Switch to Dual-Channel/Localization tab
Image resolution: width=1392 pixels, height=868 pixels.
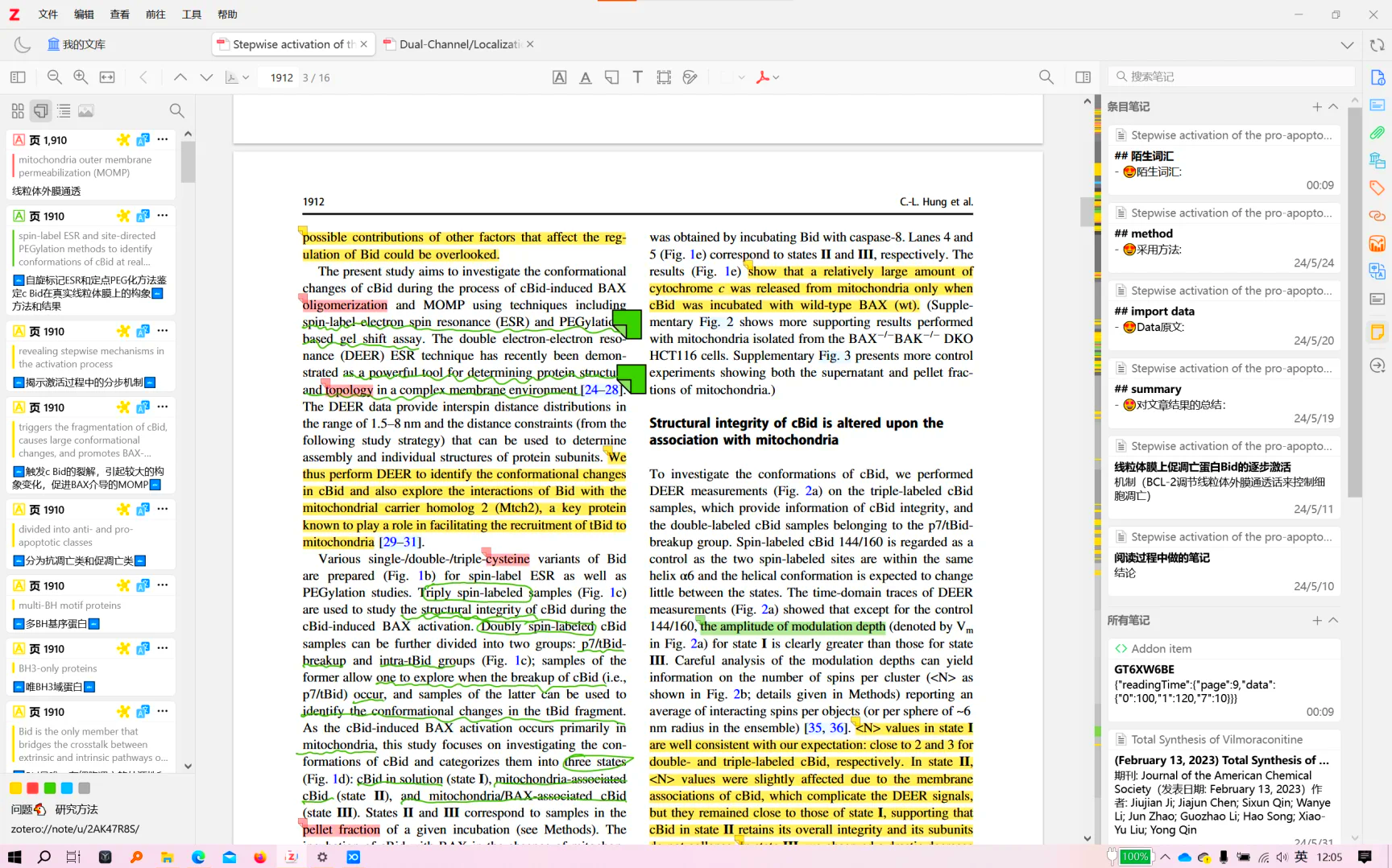(458, 44)
